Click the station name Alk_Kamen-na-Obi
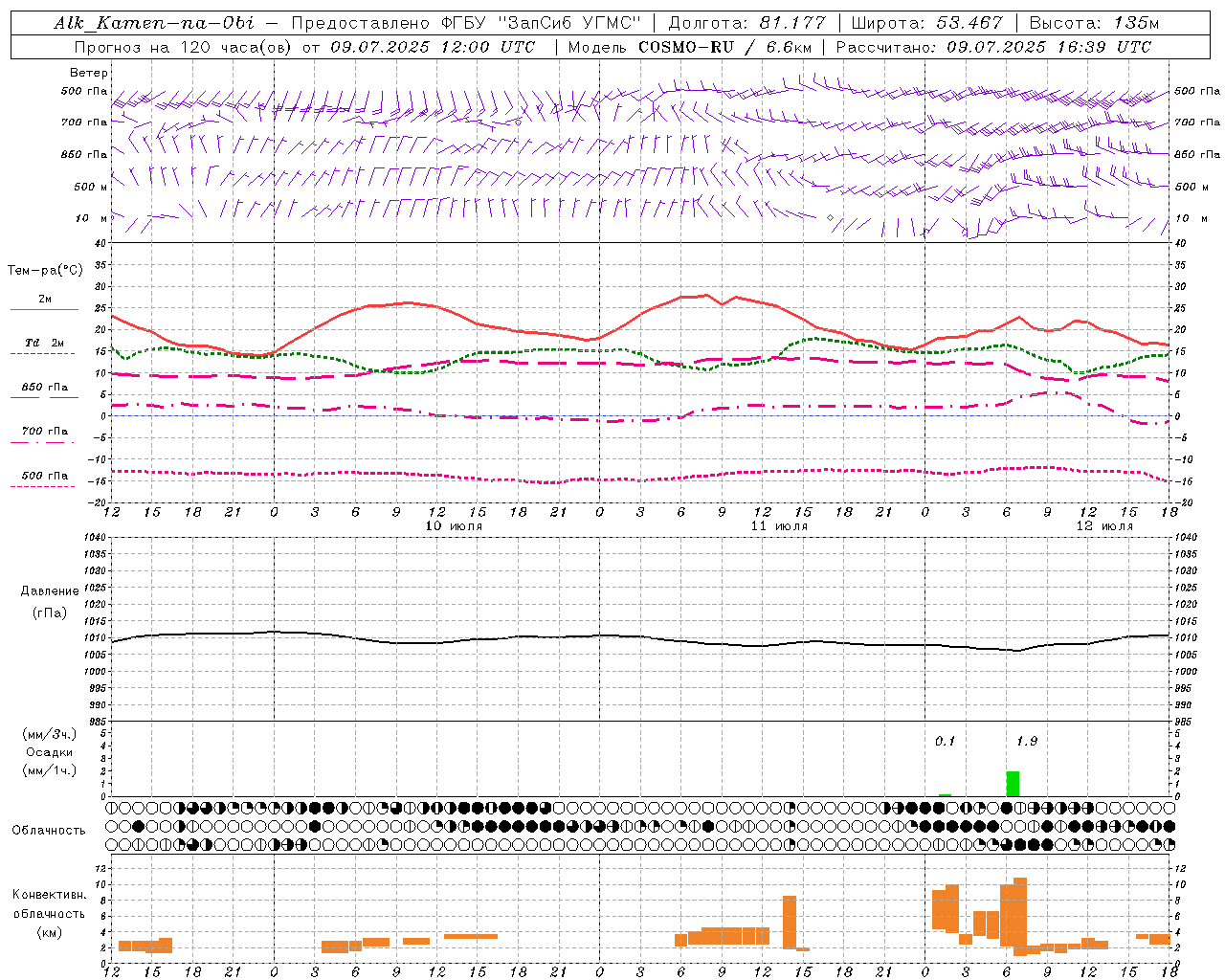The height and width of the screenshot is (980, 1225). tap(154, 23)
